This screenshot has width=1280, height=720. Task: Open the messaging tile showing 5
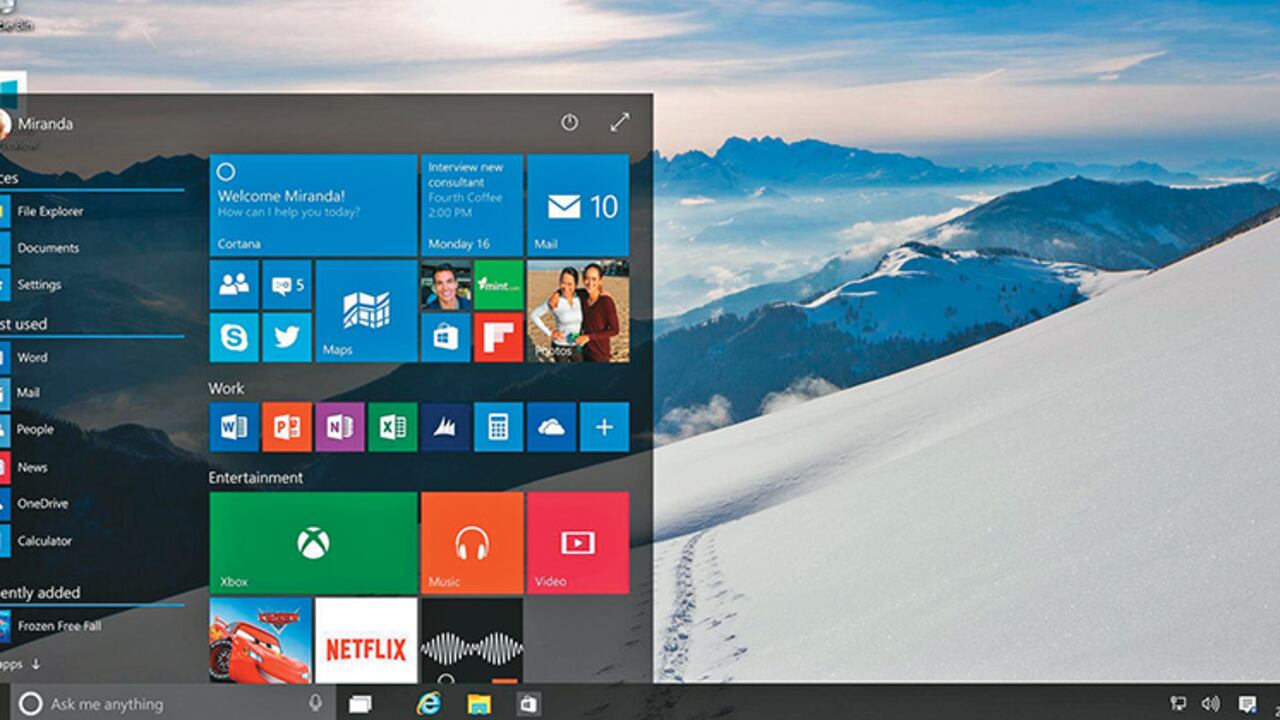tap(287, 285)
